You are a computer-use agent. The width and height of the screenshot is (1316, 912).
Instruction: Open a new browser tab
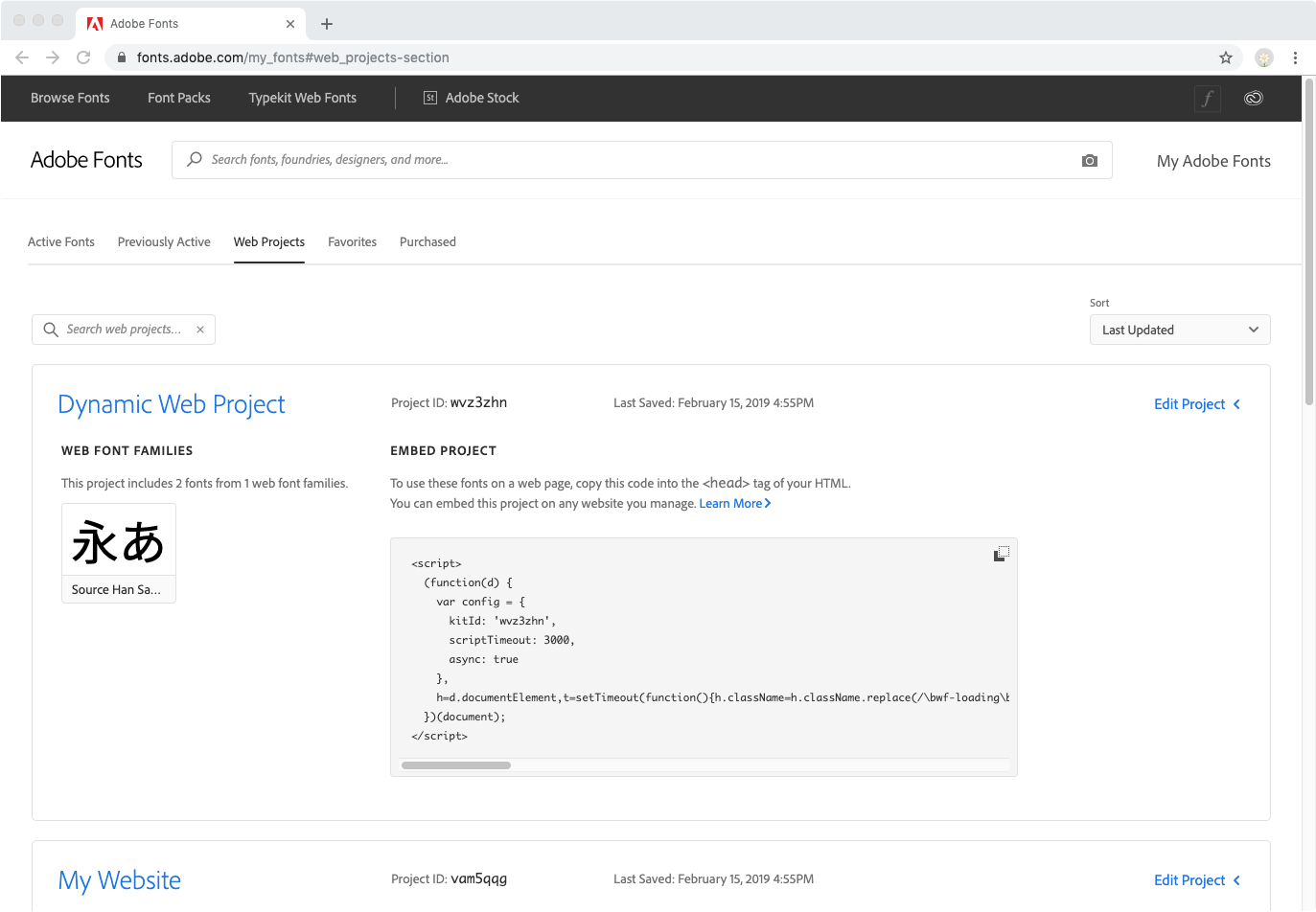(x=327, y=24)
